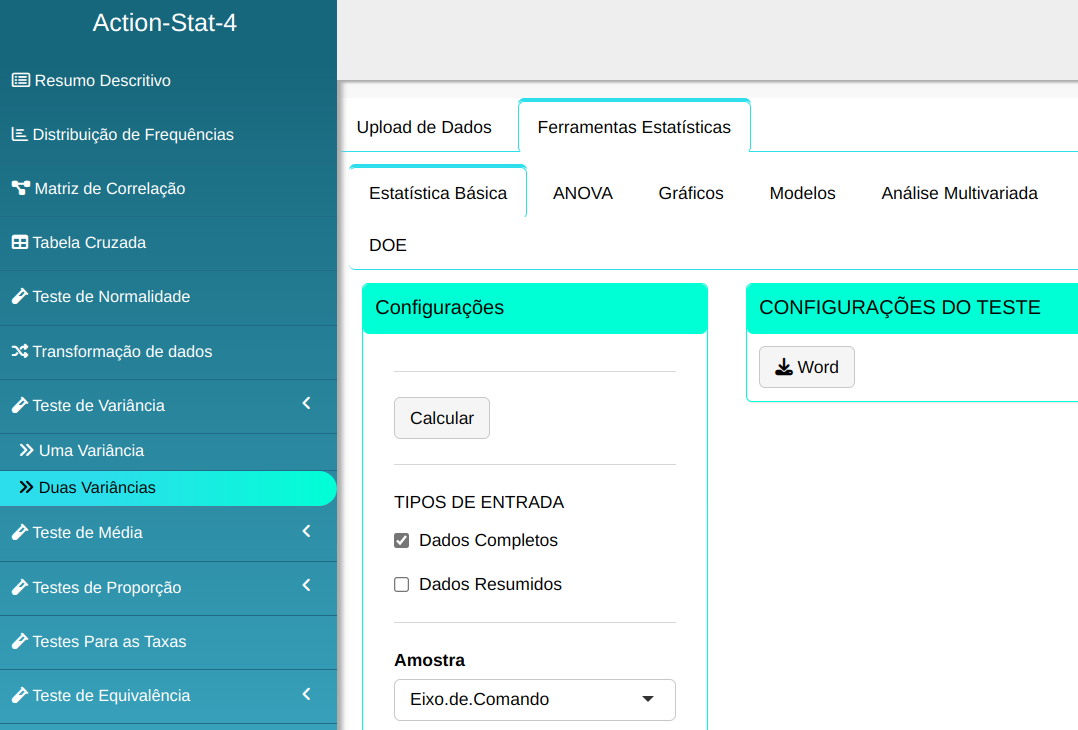This screenshot has height=730, width=1078.
Task: Click the Testes Para as Taxas icon
Action: (x=19, y=642)
